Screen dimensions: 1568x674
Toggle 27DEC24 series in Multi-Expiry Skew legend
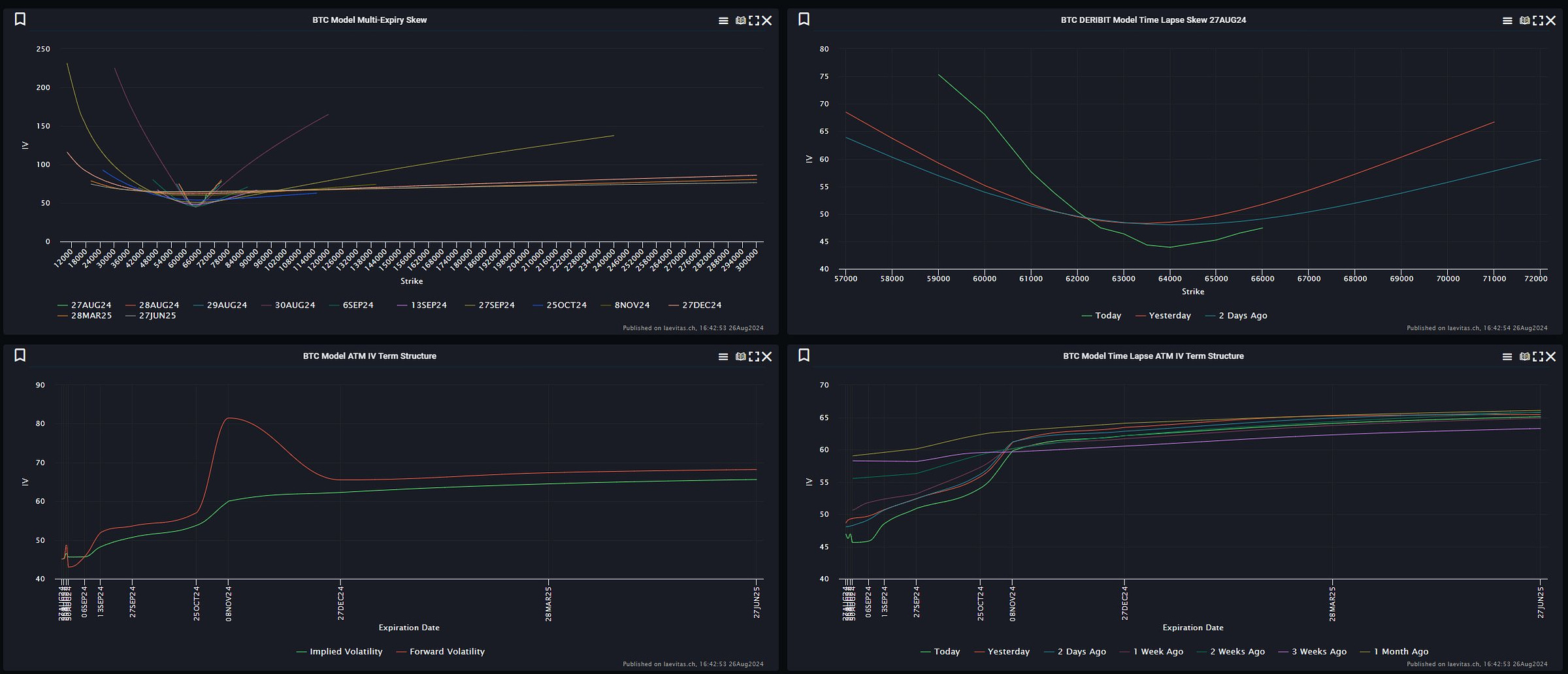[x=695, y=305]
